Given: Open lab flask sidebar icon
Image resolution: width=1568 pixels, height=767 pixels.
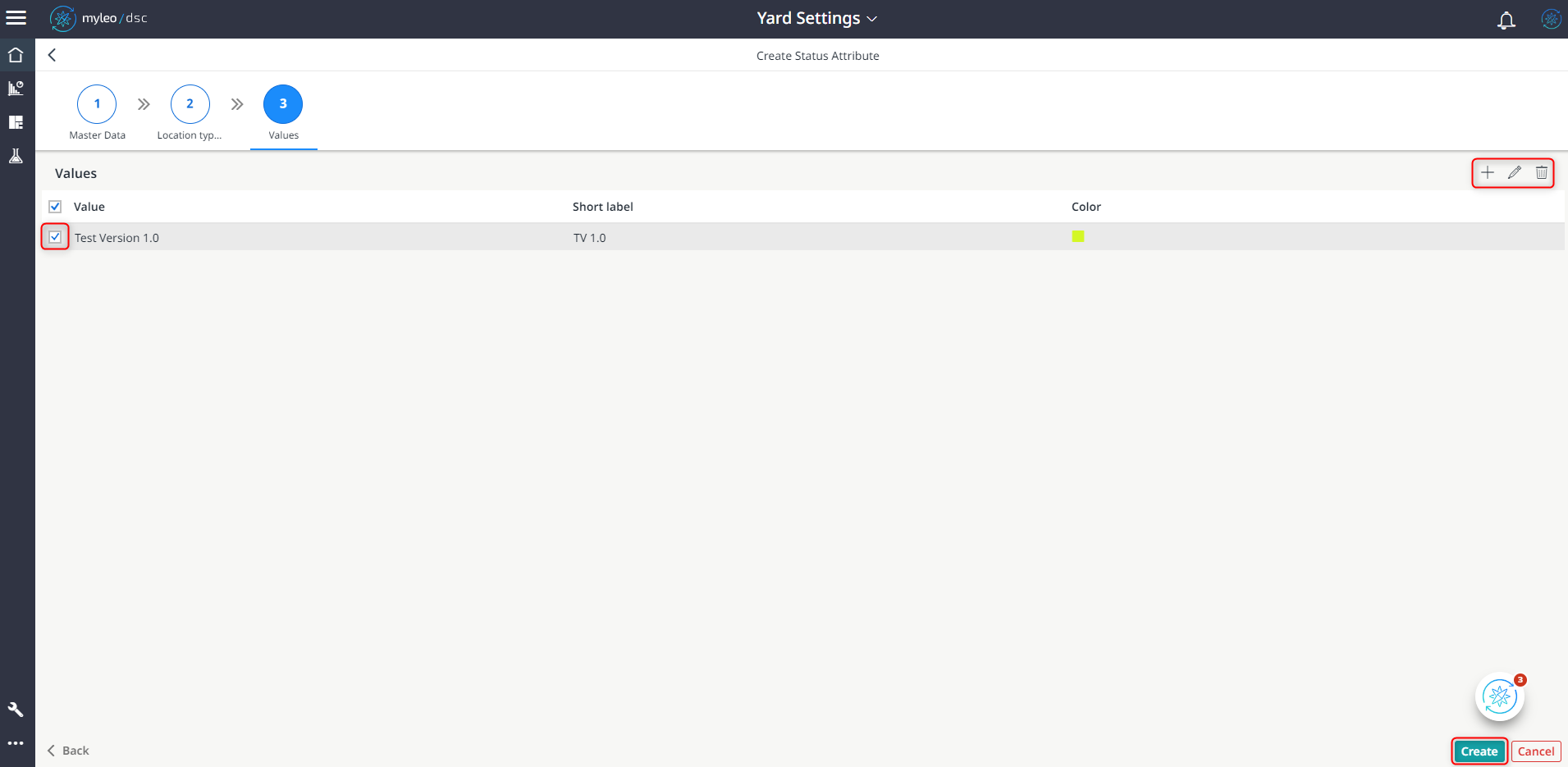Looking at the screenshot, I should click(x=16, y=156).
